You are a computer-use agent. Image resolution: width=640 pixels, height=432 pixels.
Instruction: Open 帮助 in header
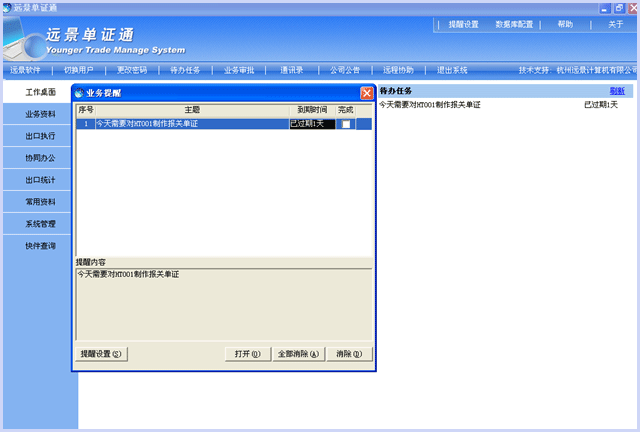[565, 24]
